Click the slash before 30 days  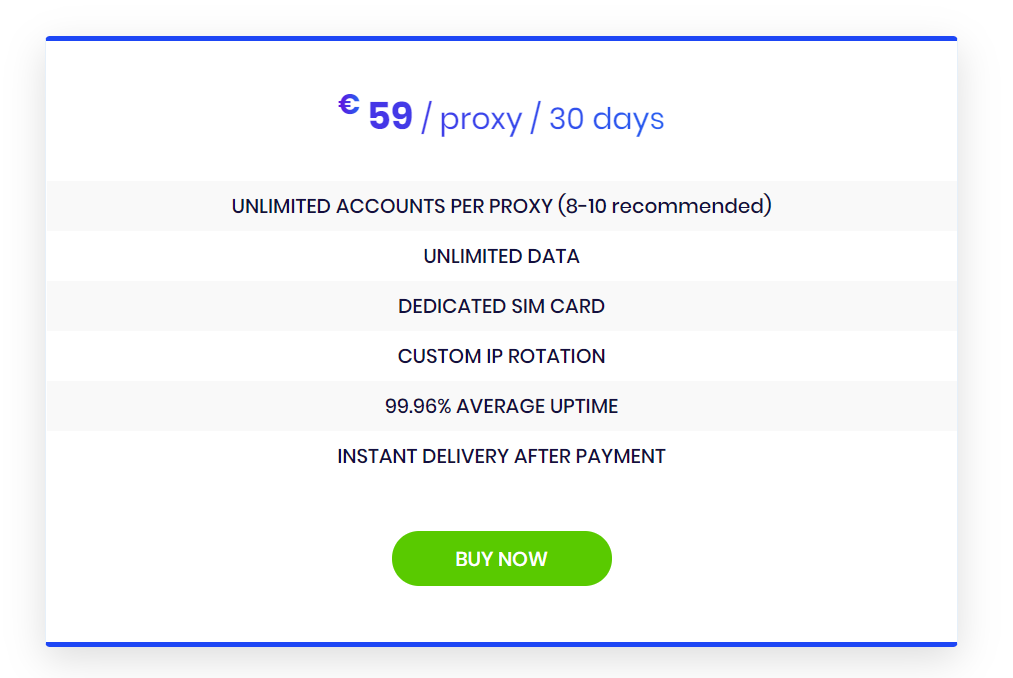(x=535, y=118)
